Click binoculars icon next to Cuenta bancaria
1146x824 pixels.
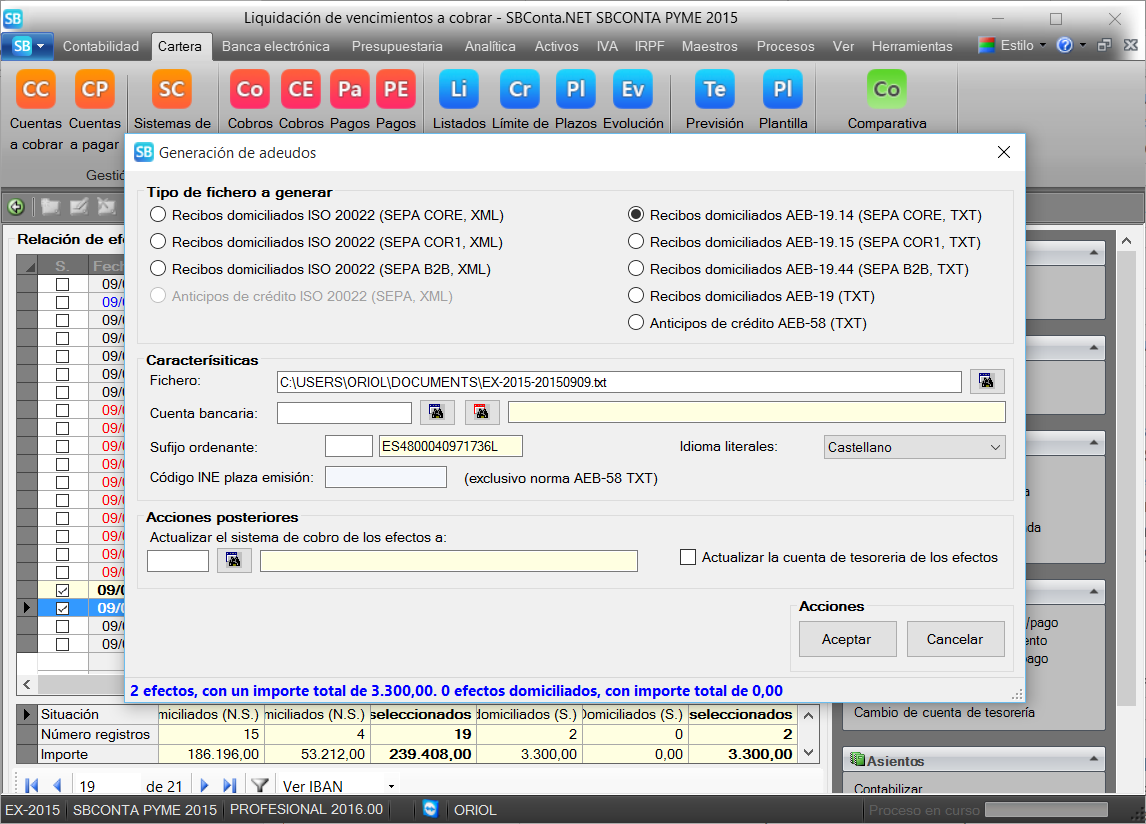(437, 412)
